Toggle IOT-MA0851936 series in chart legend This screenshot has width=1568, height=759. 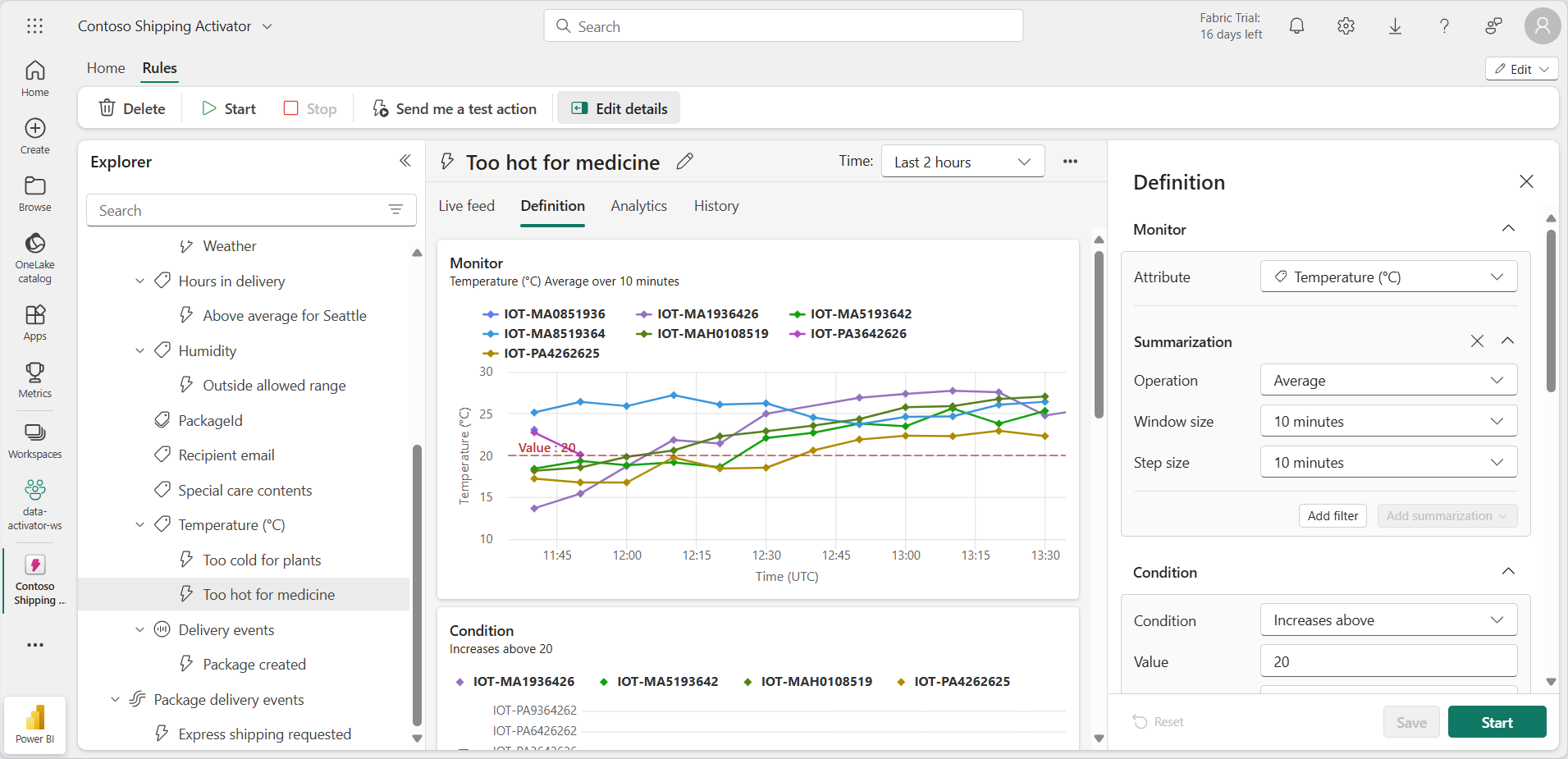(x=544, y=313)
